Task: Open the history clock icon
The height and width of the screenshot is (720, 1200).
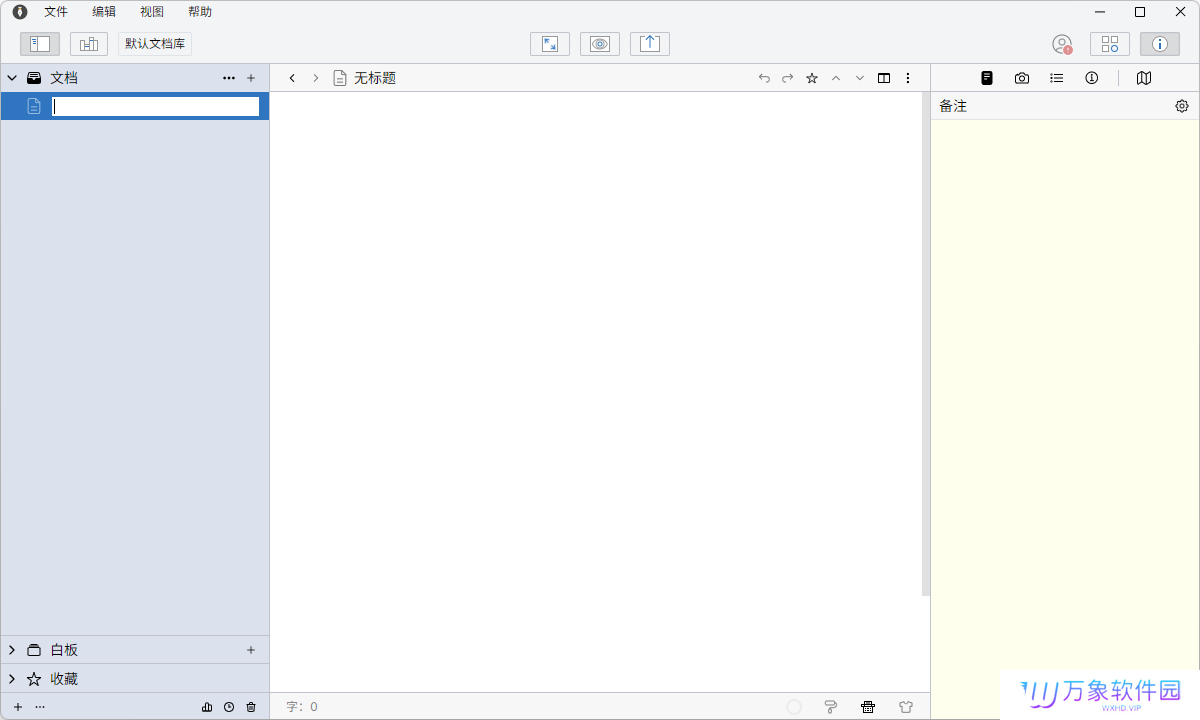Action: click(x=229, y=707)
